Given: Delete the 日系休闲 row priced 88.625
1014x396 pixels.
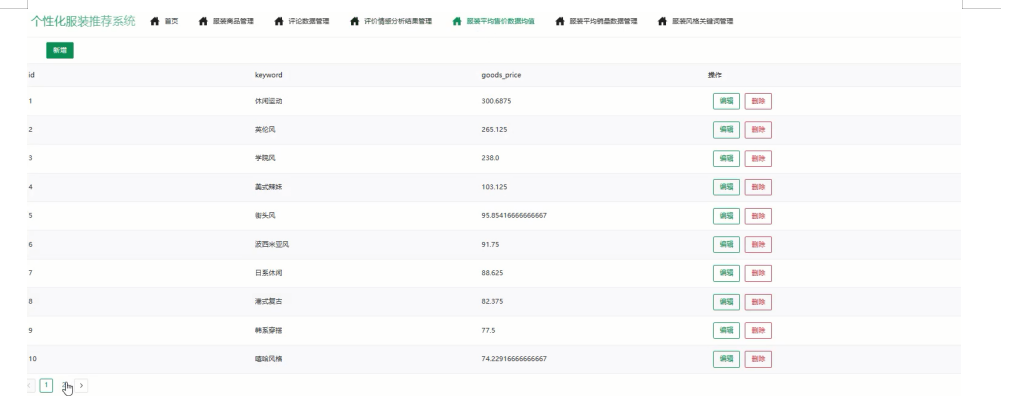Looking at the screenshot, I should tap(758, 273).
